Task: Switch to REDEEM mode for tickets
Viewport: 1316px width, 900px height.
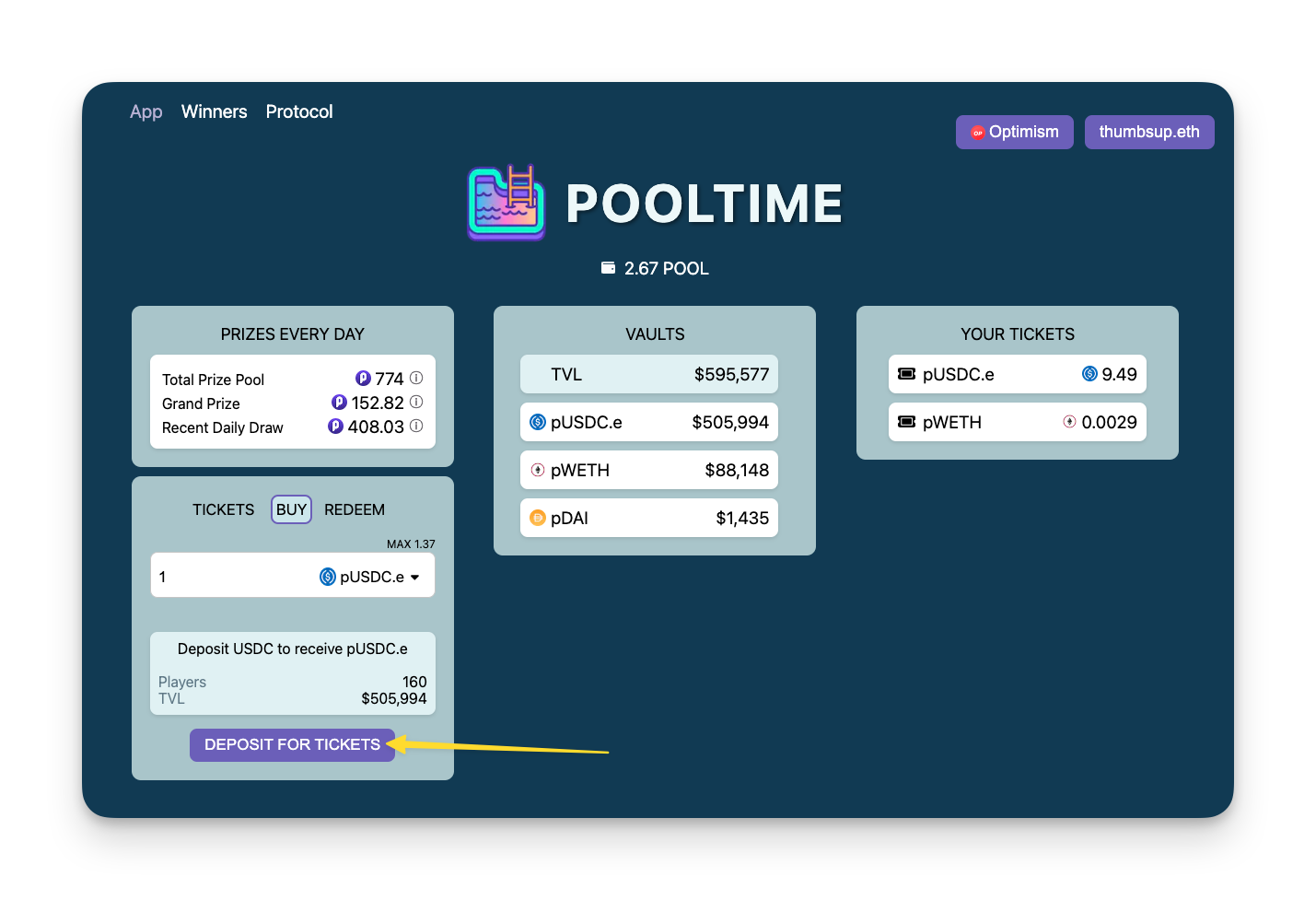Action: pyautogui.click(x=354, y=508)
